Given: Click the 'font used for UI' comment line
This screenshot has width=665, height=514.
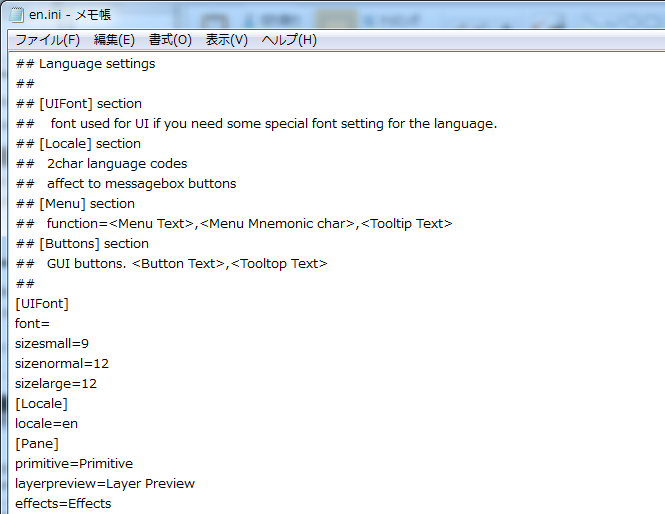Looking at the screenshot, I should (x=256, y=124).
